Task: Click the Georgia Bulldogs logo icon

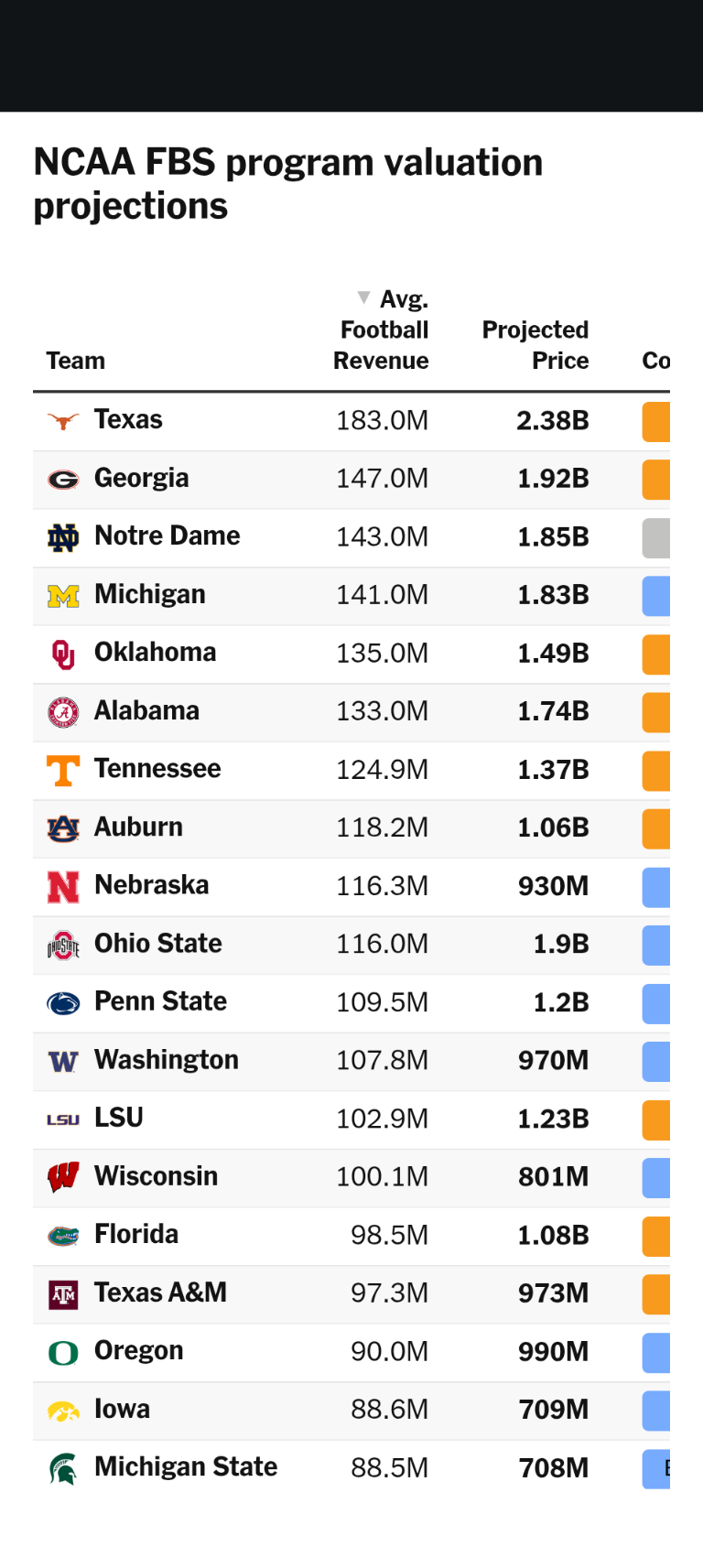Action: pos(63,479)
